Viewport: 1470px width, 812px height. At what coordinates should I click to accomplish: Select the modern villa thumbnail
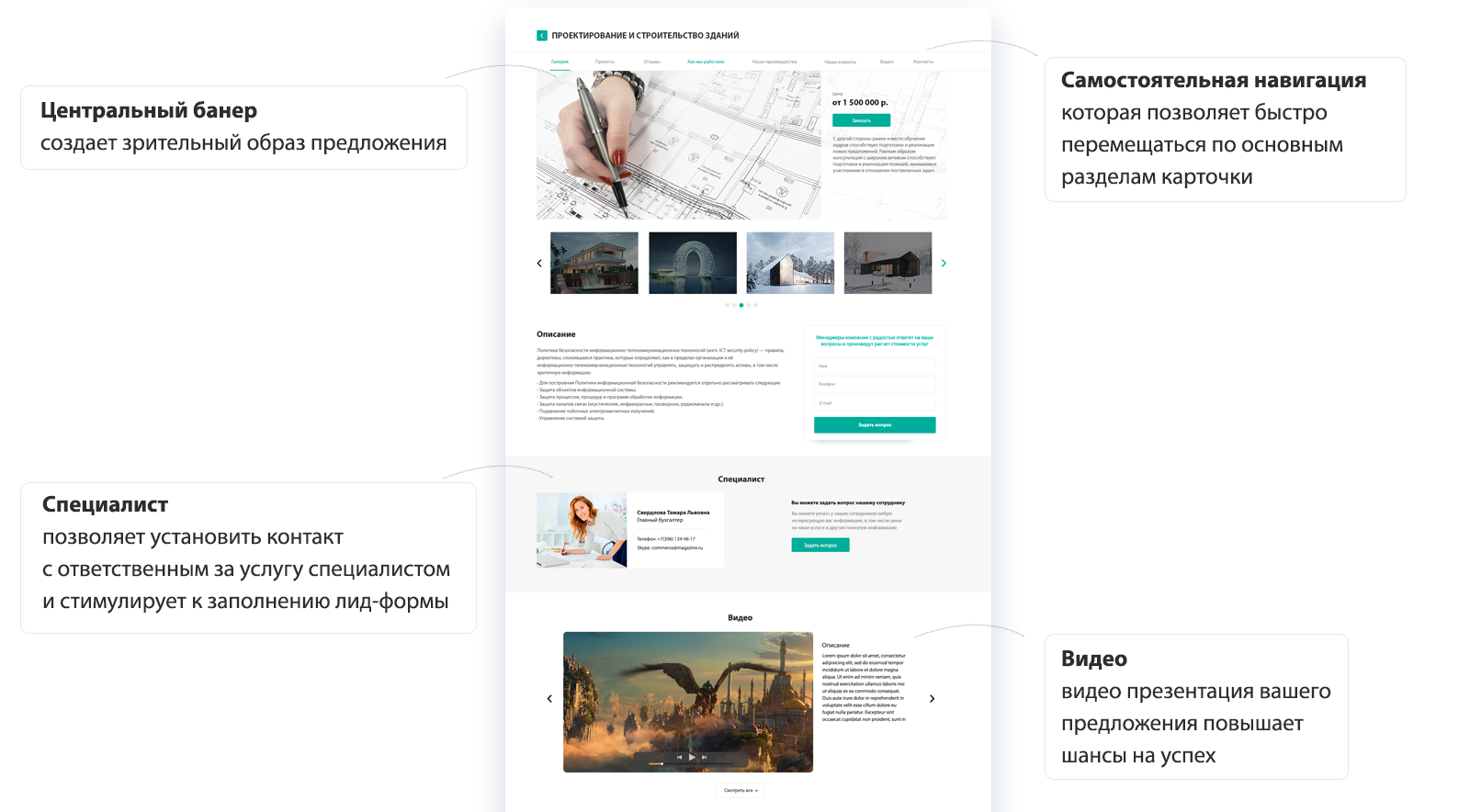pyautogui.click(x=594, y=263)
